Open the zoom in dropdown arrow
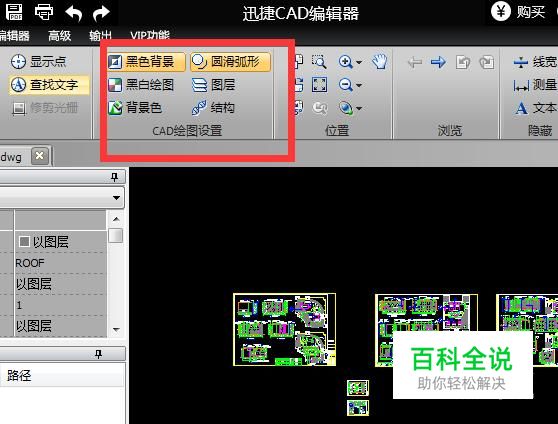 pos(359,63)
